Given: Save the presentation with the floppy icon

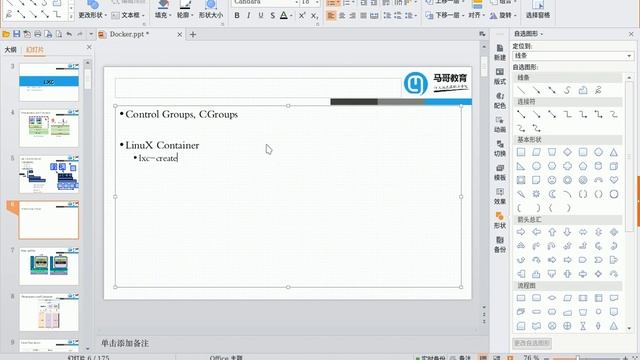Looking at the screenshot, I should 17,34.
